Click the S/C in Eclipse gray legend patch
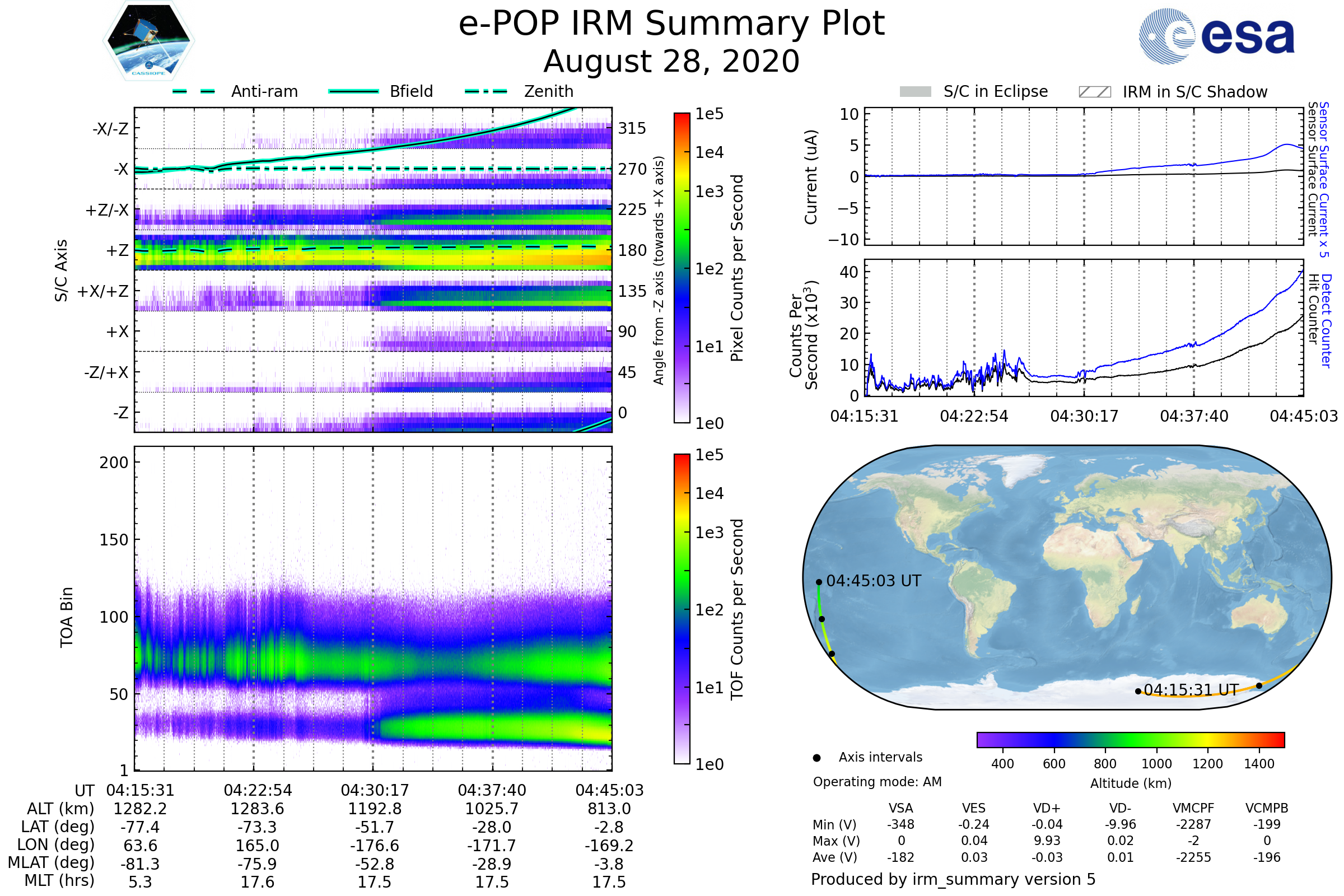 point(915,92)
